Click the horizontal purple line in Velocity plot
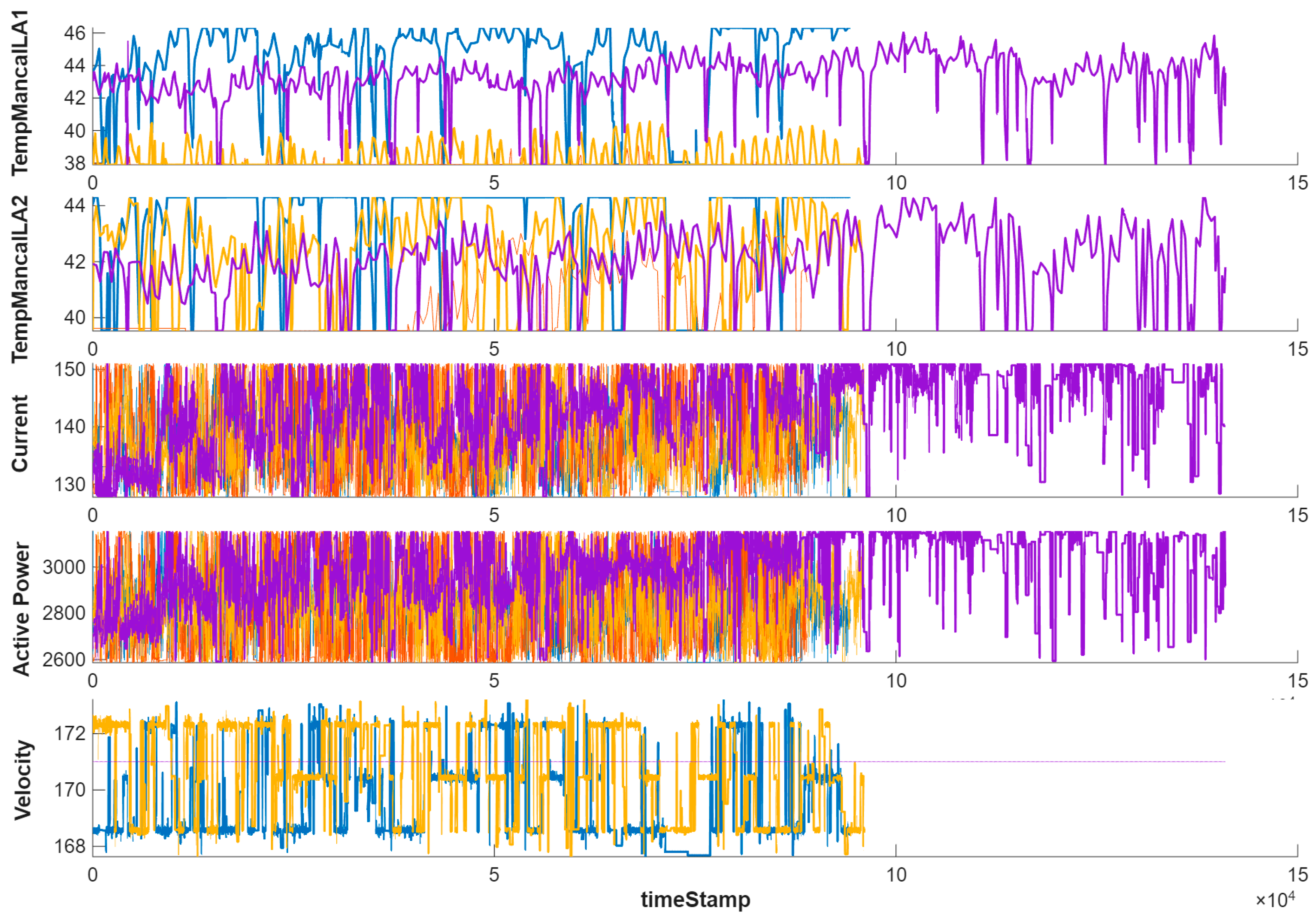 1032,762
